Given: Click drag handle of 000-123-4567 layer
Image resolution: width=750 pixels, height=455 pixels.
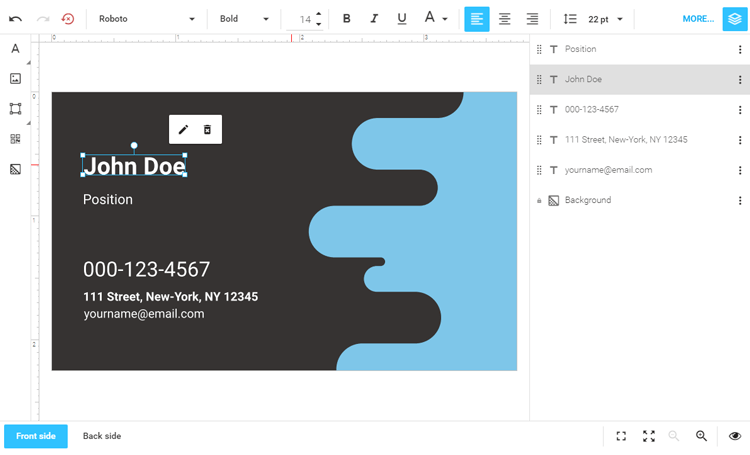Looking at the screenshot, I should [x=539, y=110].
